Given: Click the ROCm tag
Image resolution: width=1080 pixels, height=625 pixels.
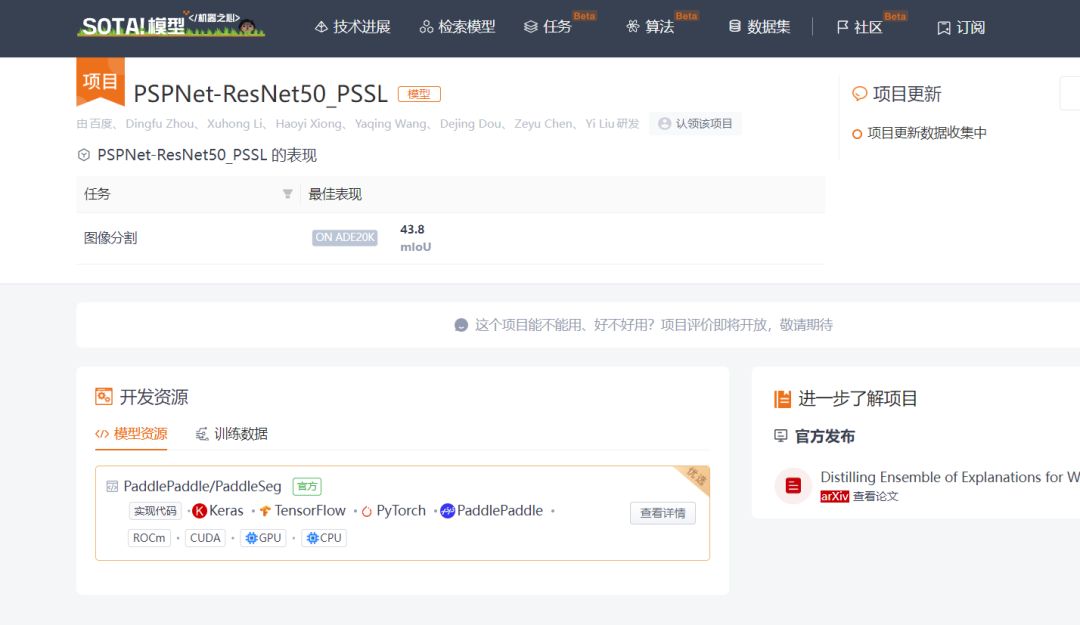Looking at the screenshot, I should tap(149, 538).
